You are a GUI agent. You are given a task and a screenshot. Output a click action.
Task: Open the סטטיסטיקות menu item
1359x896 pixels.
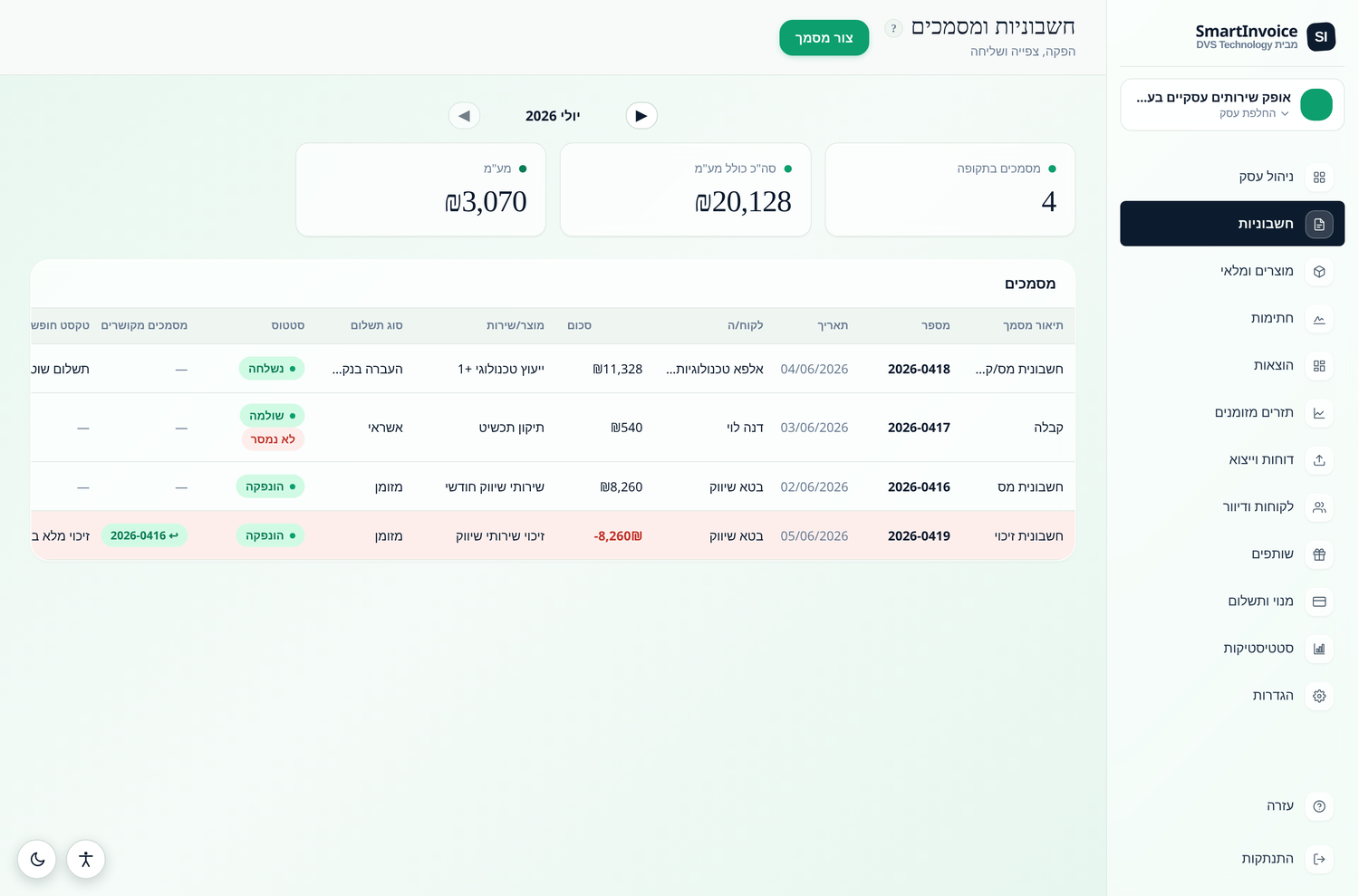[1232, 648]
